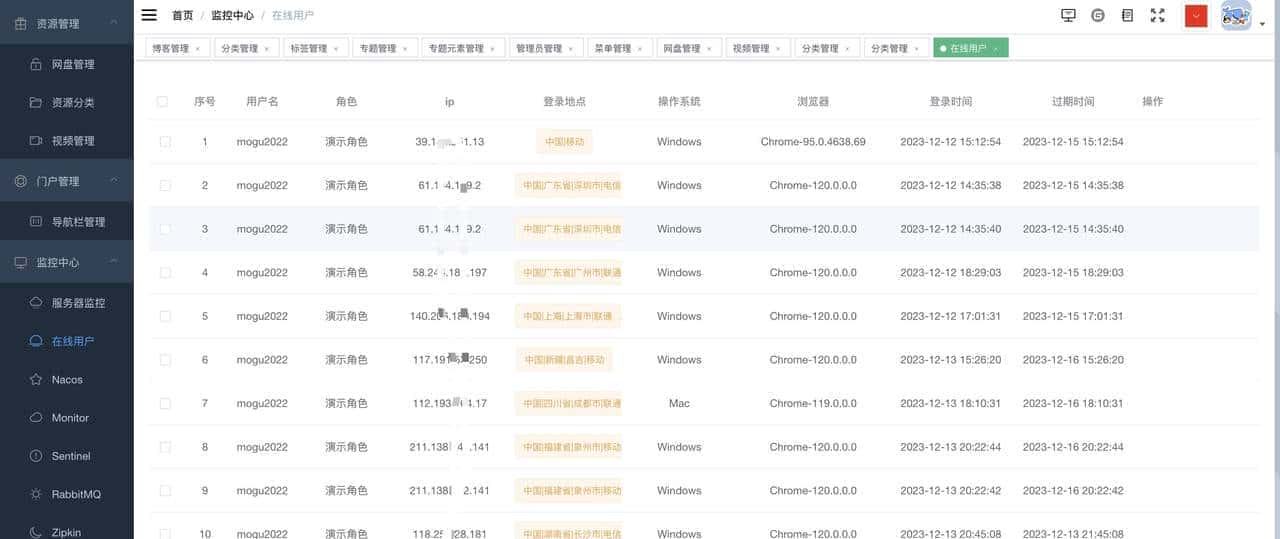Collapse the sidebar with the hamburger icon
This screenshot has width=1280, height=539.
(149, 15)
